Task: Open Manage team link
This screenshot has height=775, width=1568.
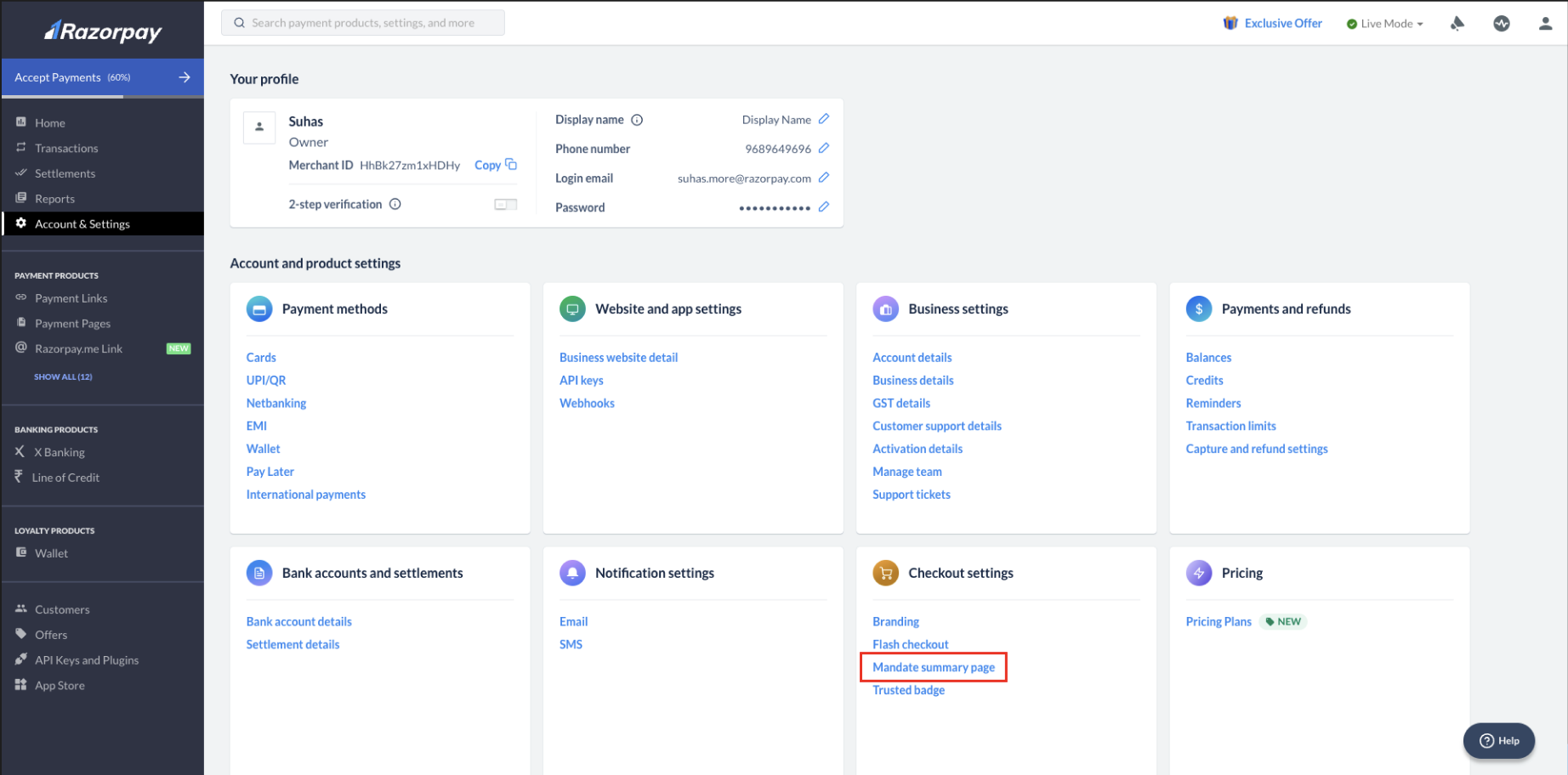Action: [x=907, y=472]
